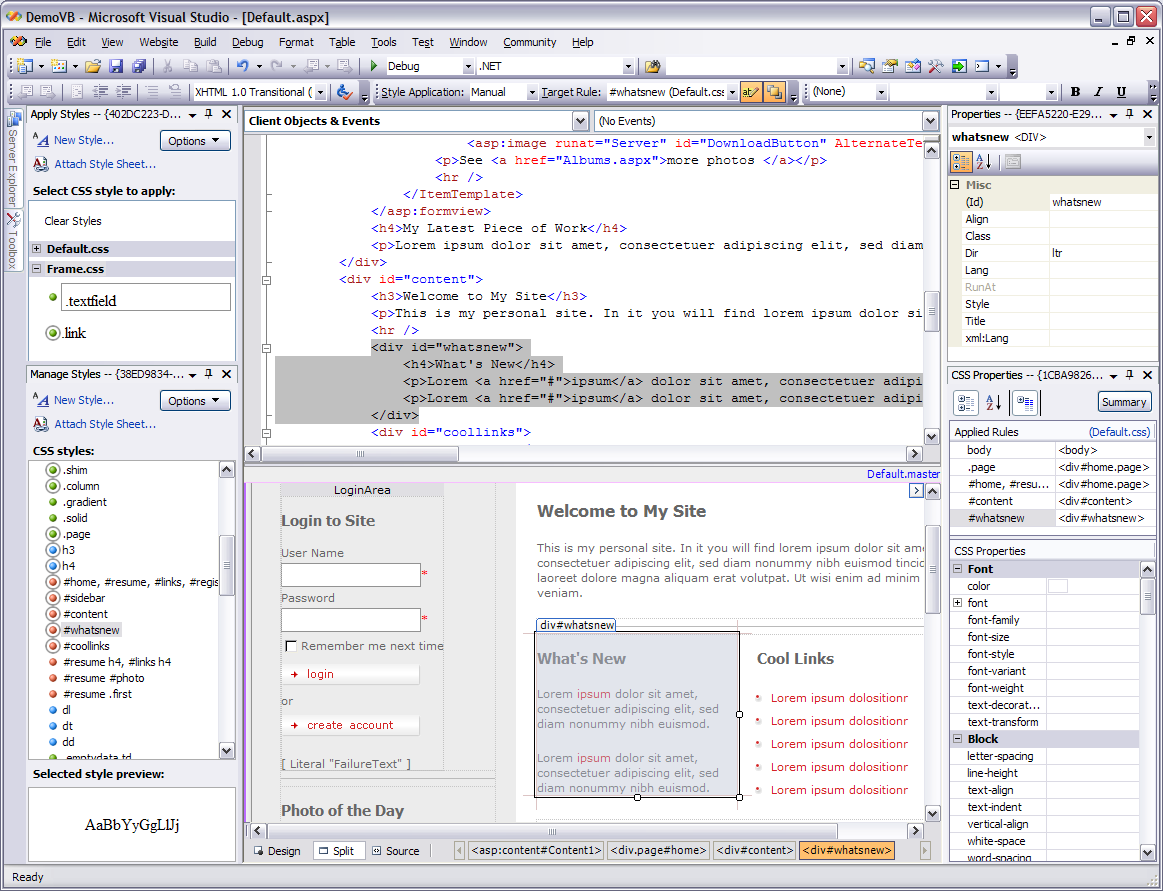Apply Italic formatting icon
1163x891 pixels.
(1097, 91)
